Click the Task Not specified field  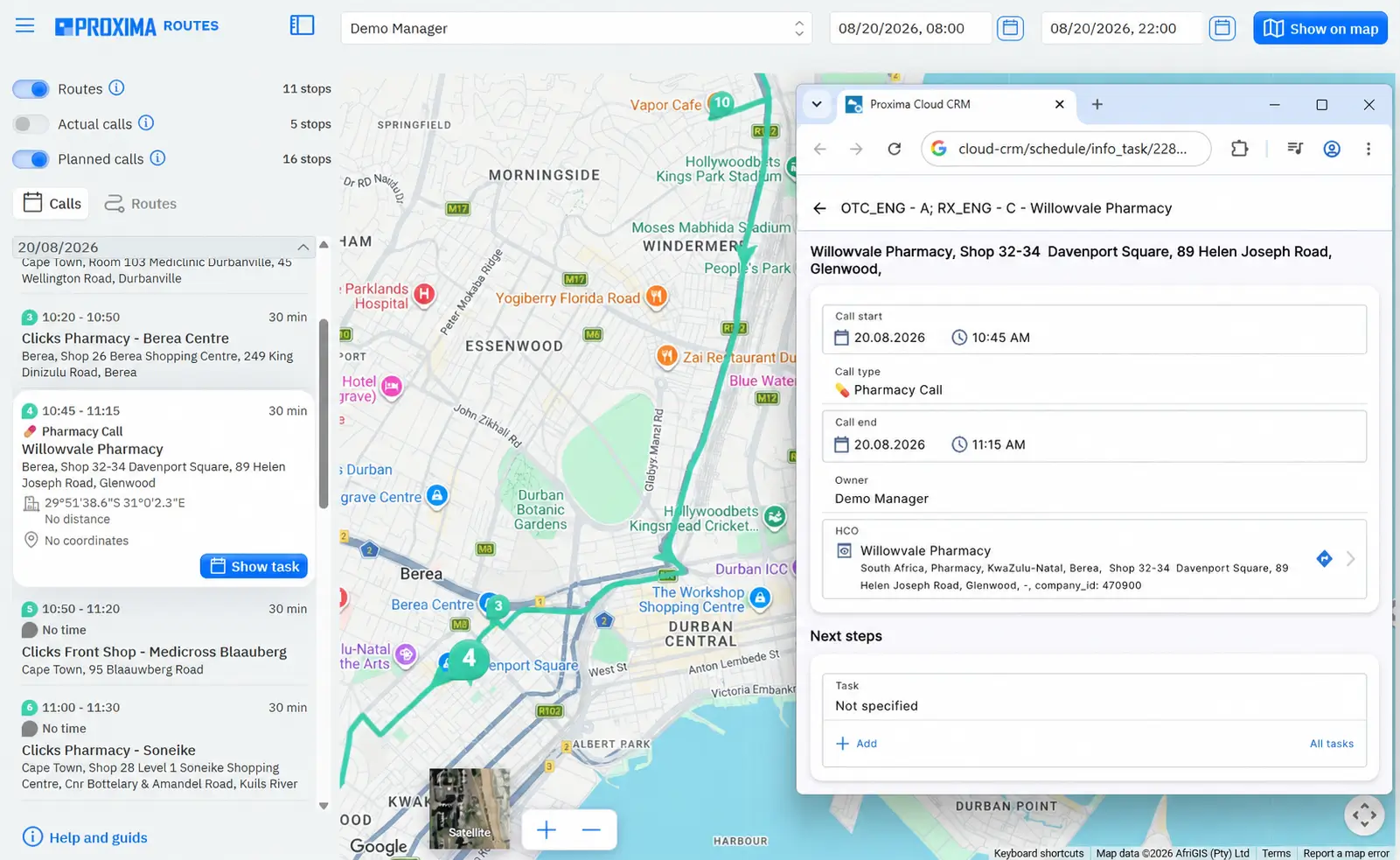1094,697
